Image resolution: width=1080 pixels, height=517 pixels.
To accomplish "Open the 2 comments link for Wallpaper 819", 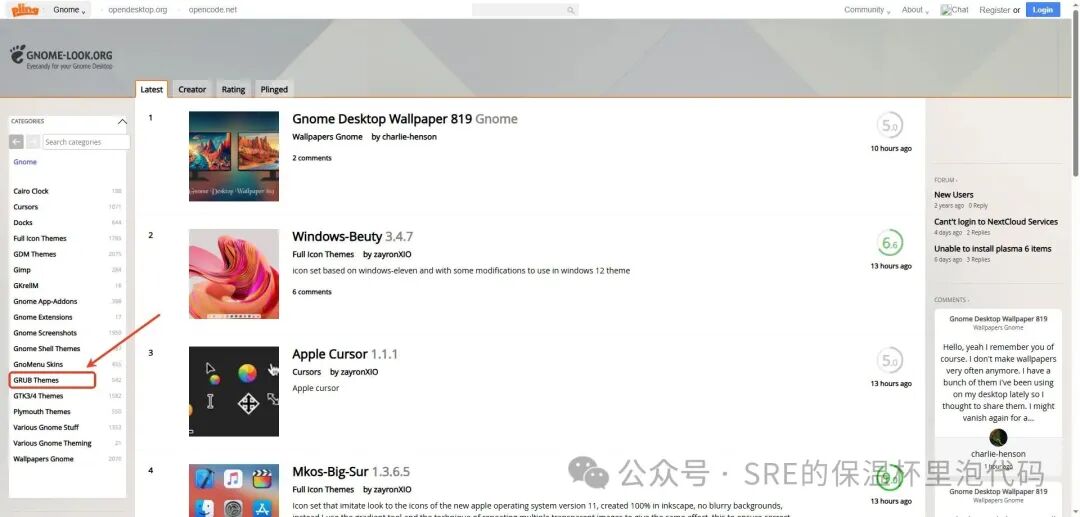I will click(x=312, y=158).
